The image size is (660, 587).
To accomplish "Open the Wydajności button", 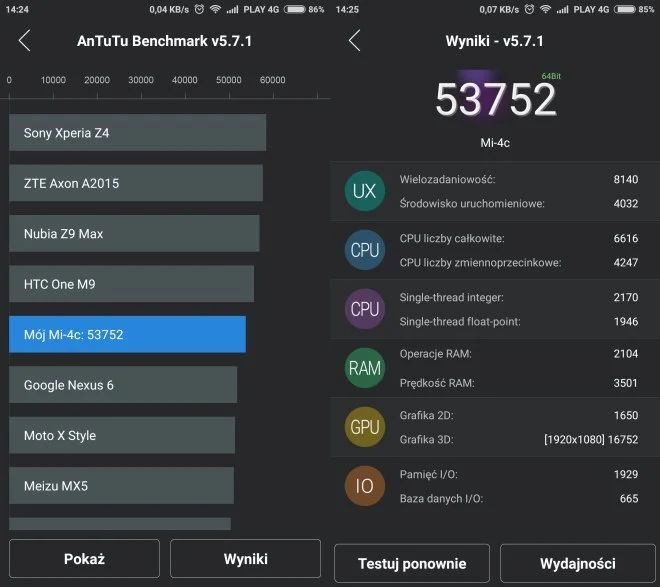I will 578,563.
